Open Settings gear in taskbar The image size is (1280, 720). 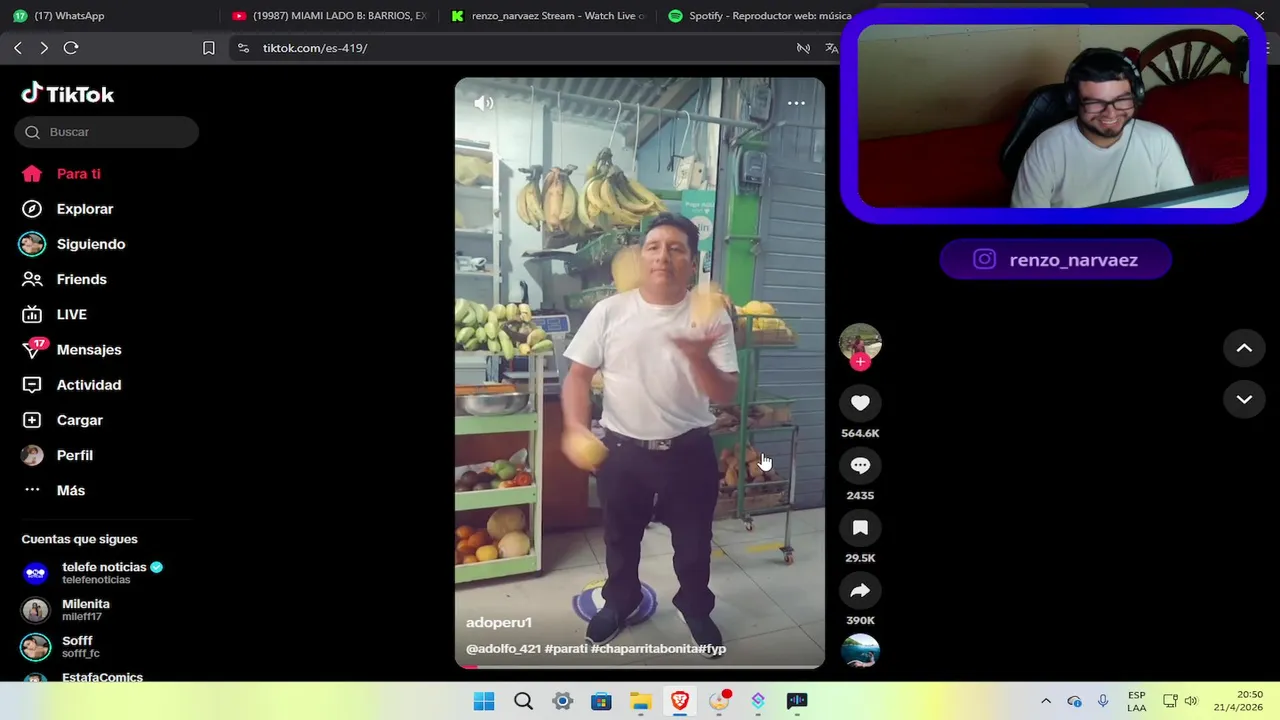(x=562, y=701)
